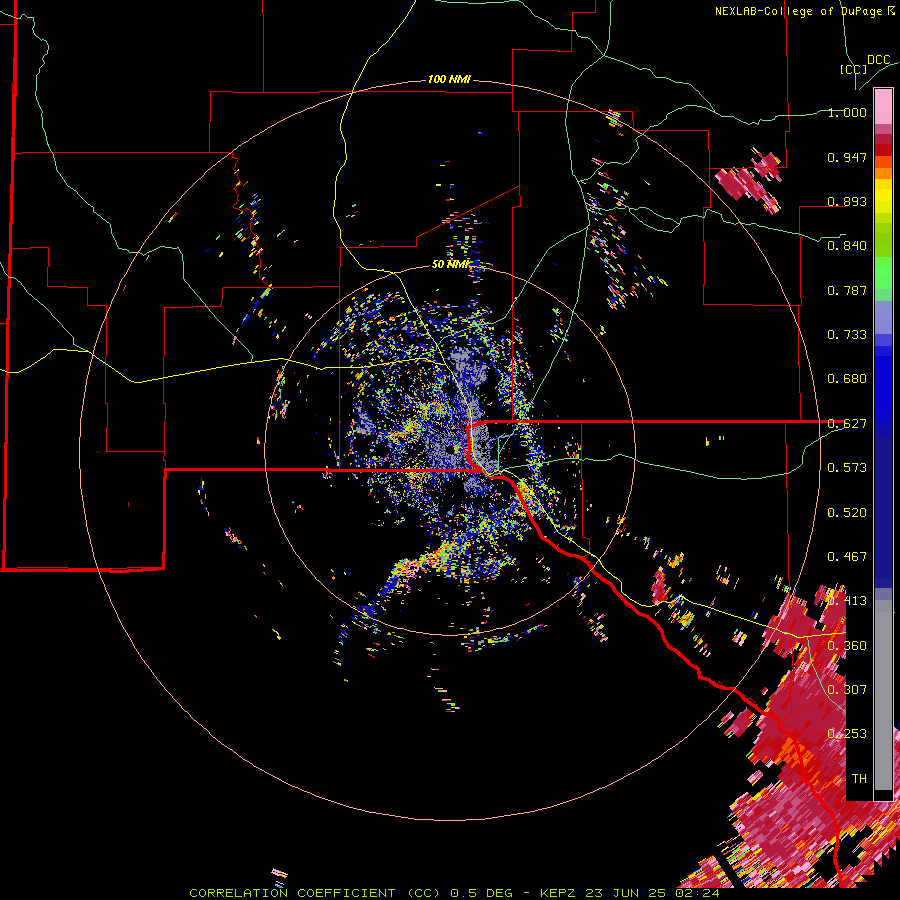Click the 0.733 scale value
The width and height of the screenshot is (900, 900).
point(847,335)
